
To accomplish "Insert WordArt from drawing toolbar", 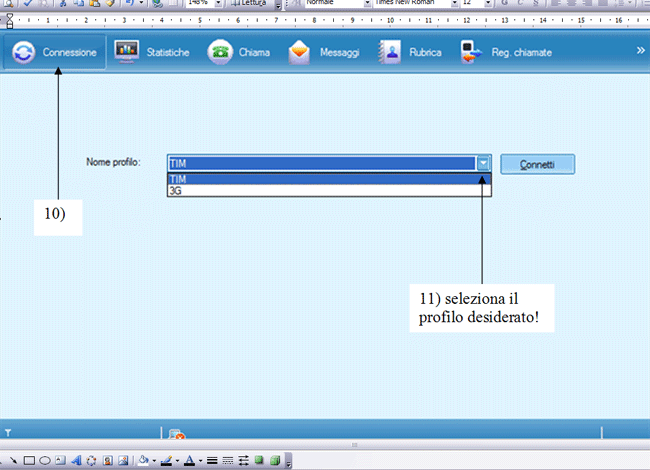I will click(x=77, y=461).
